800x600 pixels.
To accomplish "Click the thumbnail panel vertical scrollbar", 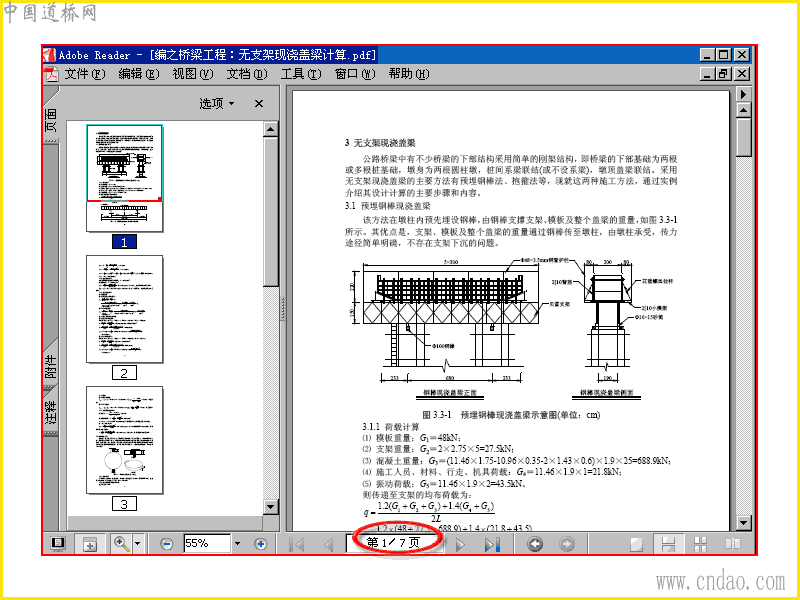I will 271,317.
